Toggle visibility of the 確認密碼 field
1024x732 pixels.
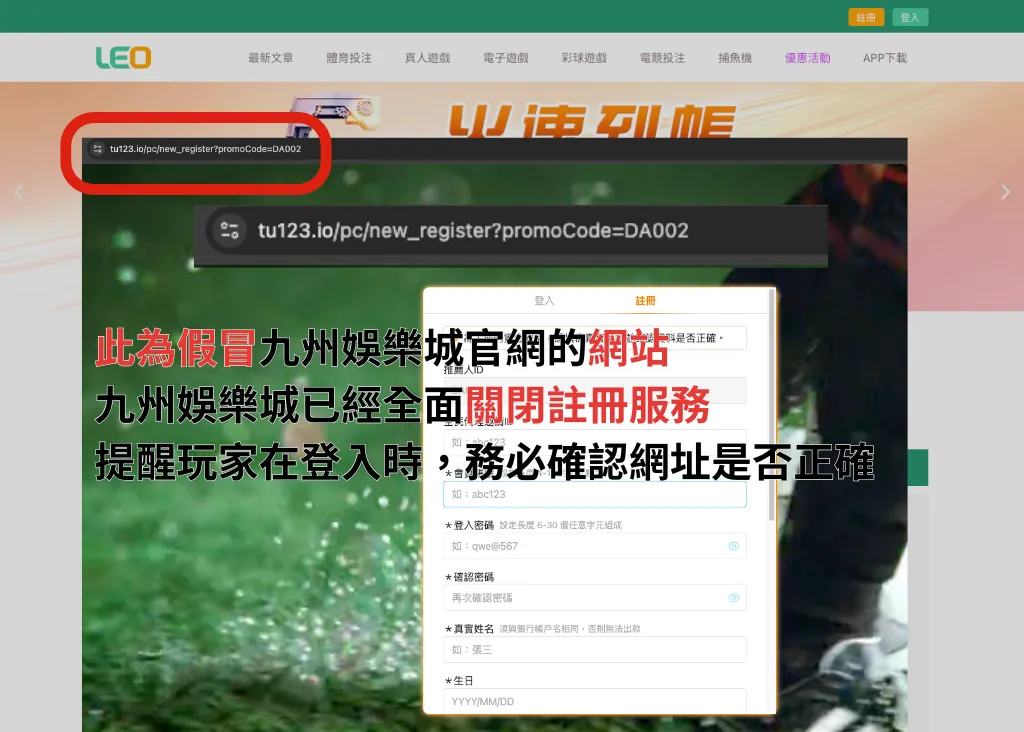click(x=735, y=597)
